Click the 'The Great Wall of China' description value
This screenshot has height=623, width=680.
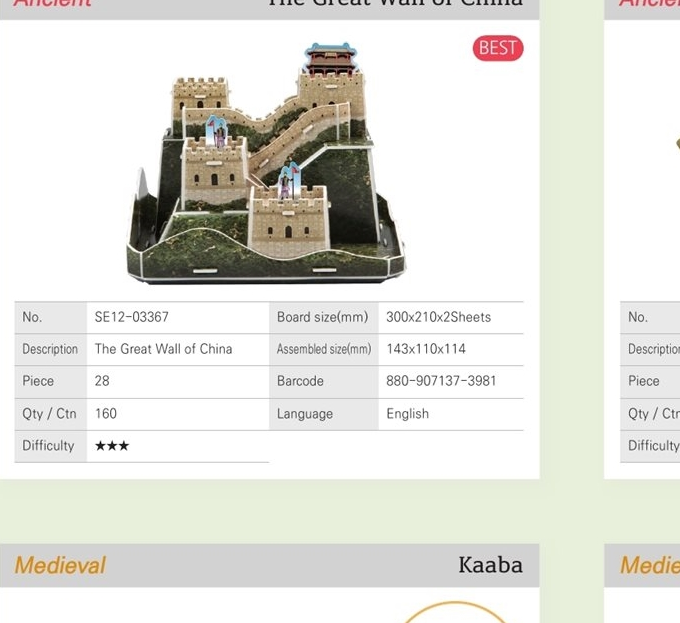click(163, 349)
